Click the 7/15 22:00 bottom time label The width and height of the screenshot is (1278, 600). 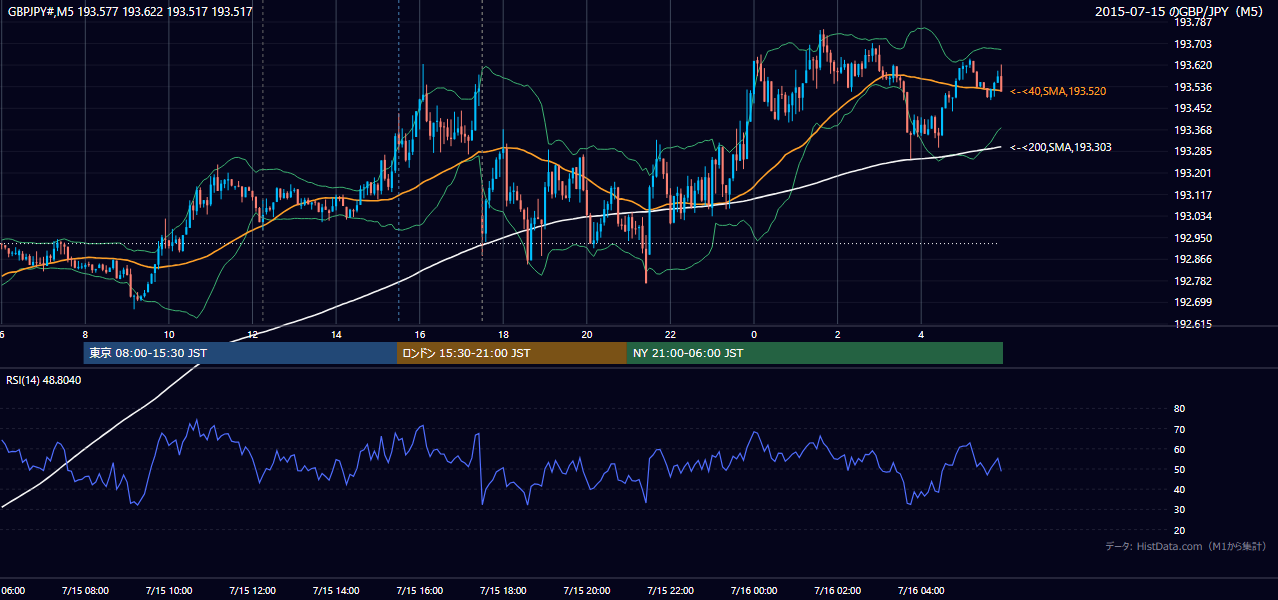(x=670, y=591)
